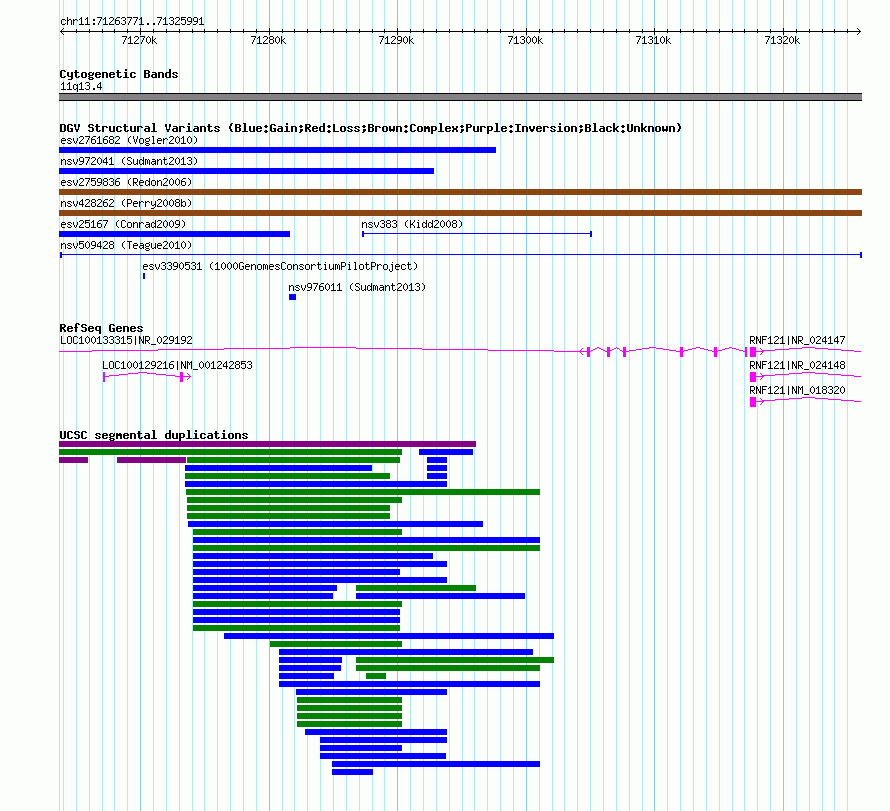
Task: Click the chr11:71263771..71325991 coordinate label
Action: click(x=132, y=22)
